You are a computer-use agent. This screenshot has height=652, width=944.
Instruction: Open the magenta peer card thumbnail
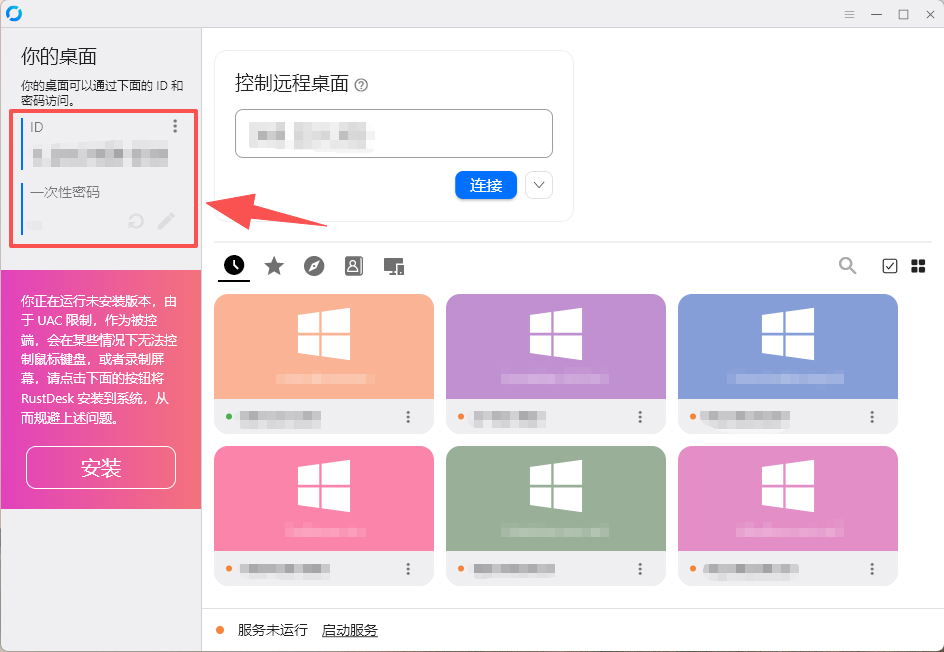pyautogui.click(x=787, y=498)
